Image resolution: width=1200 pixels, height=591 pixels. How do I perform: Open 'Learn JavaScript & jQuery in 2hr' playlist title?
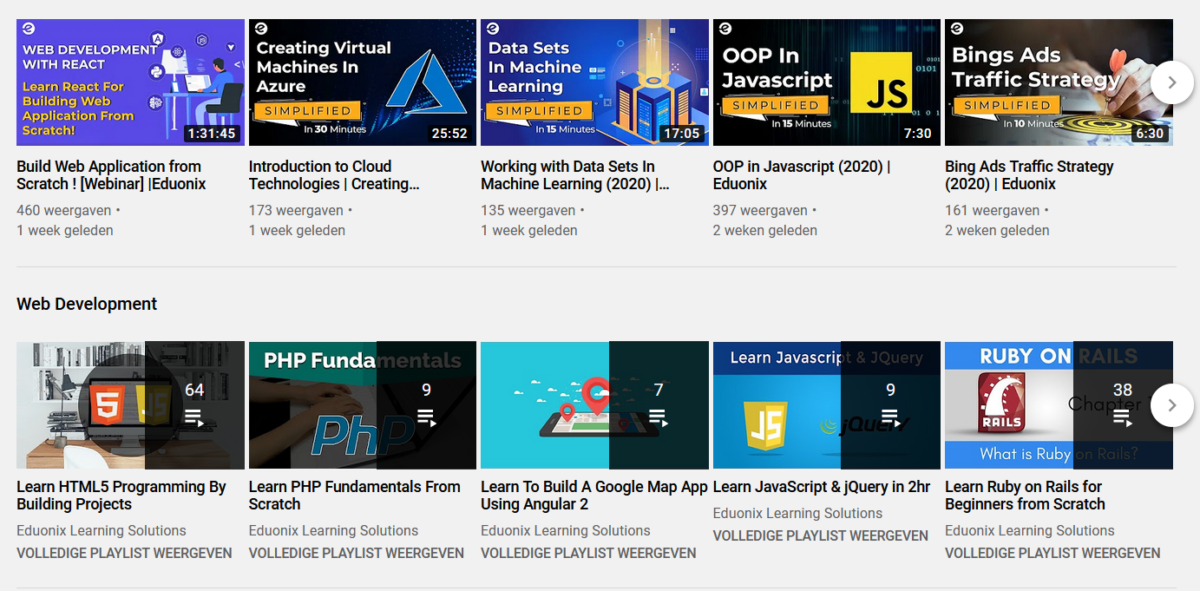click(x=822, y=487)
